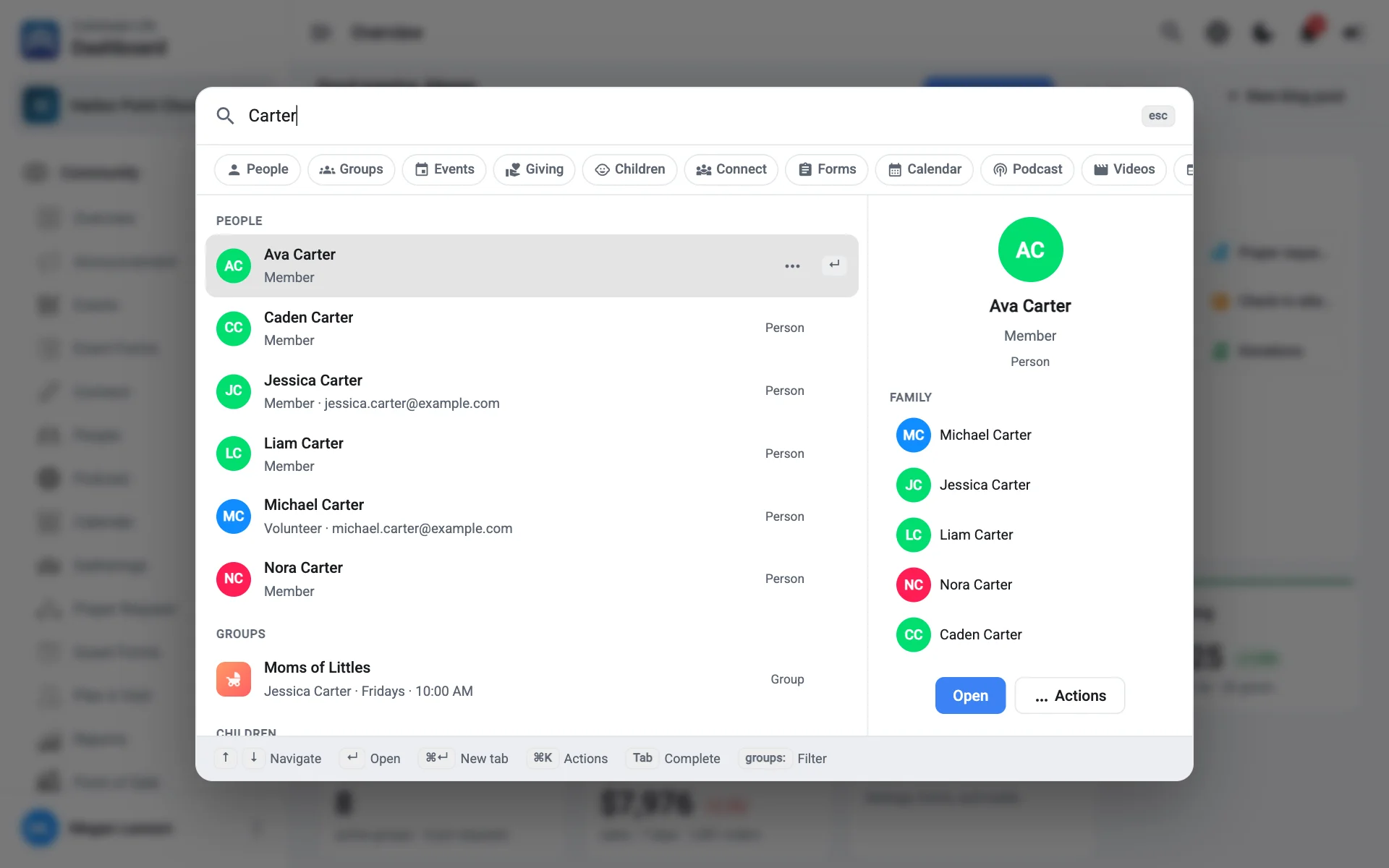1389x868 pixels.
Task: Click the CC avatar in Caden Carter row
Action: click(x=234, y=328)
